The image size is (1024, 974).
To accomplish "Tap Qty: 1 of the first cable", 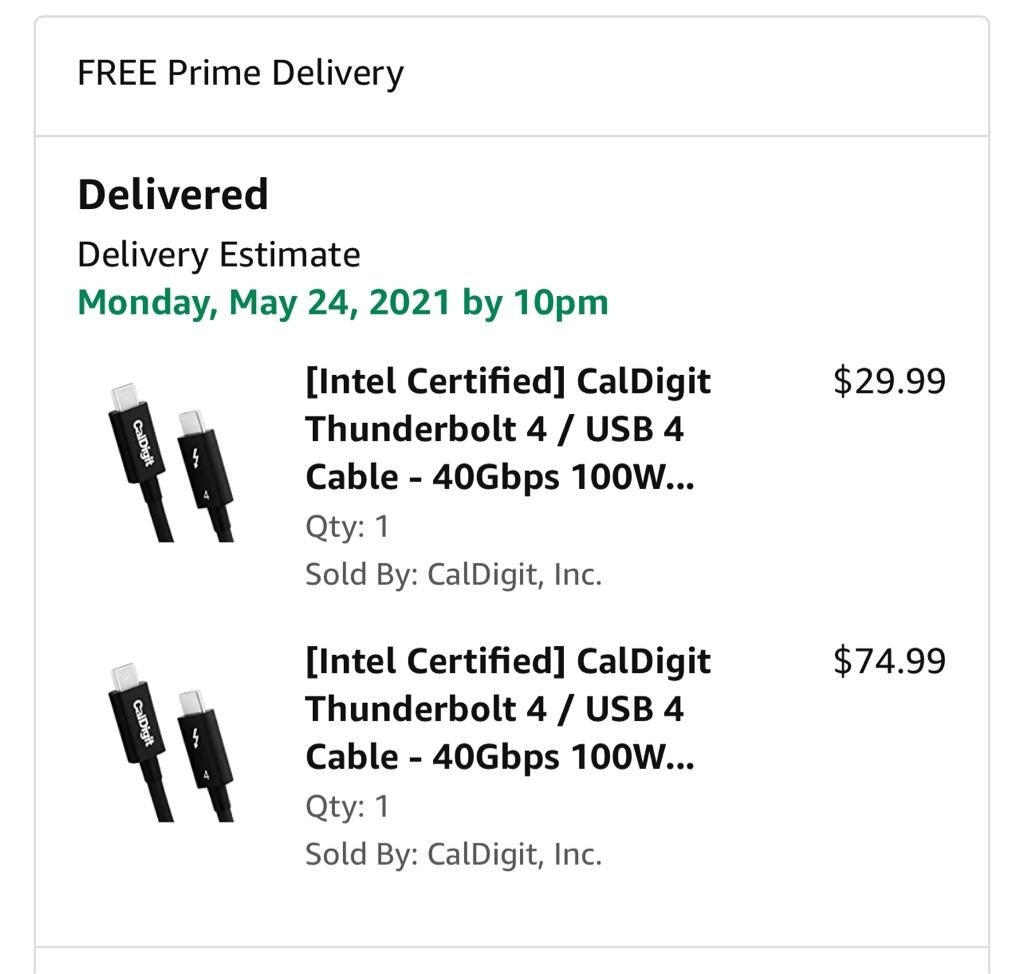I will tap(346, 527).
